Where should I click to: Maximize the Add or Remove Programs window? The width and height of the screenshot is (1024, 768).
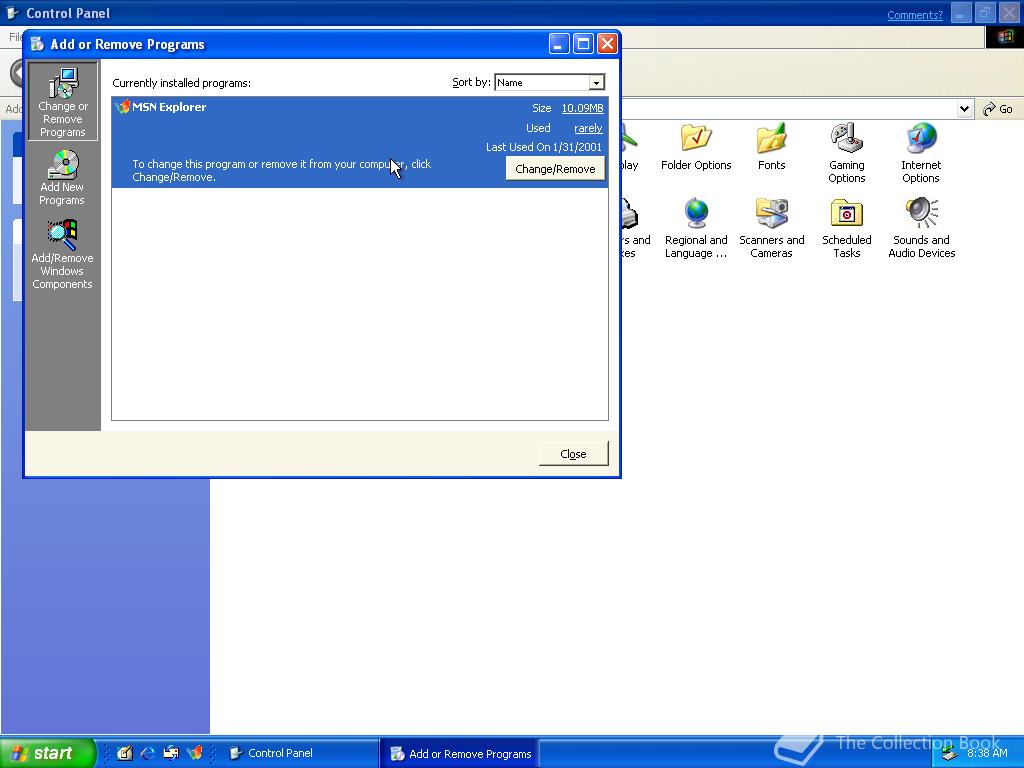(x=583, y=44)
